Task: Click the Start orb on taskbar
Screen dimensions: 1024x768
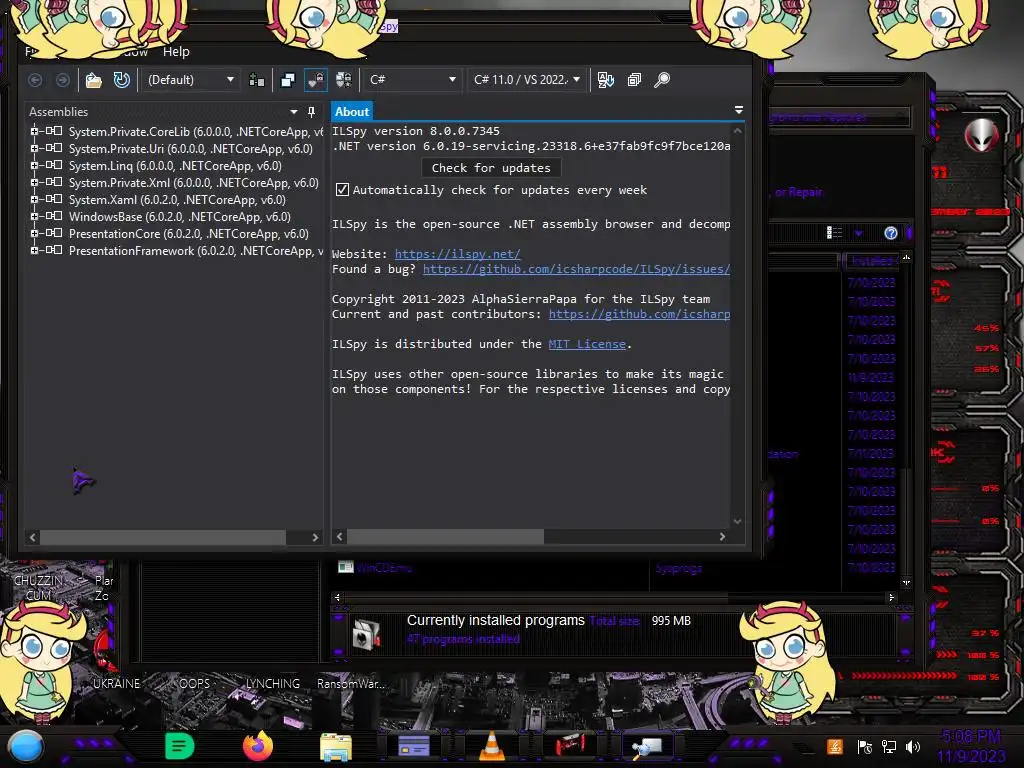Action: (26, 746)
